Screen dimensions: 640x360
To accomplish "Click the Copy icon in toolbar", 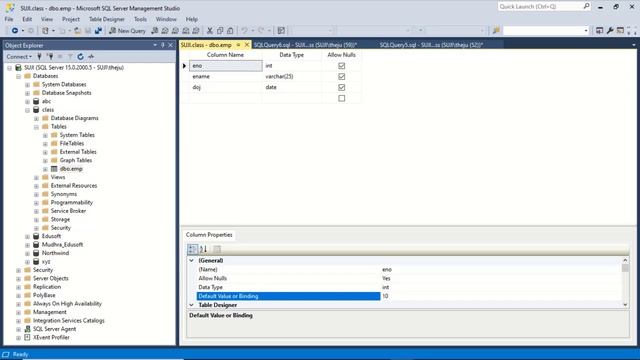I will pos(220,31).
